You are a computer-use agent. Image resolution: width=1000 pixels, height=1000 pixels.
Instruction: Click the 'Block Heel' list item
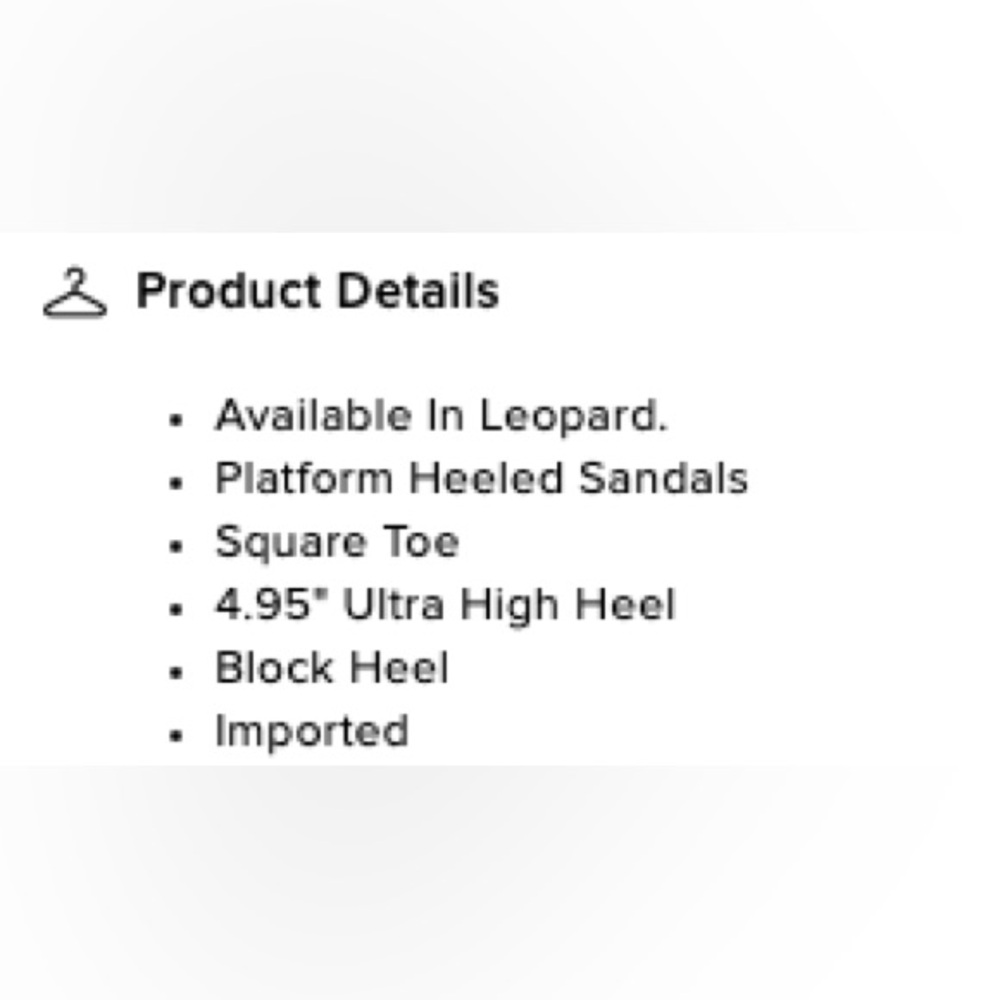coord(332,668)
